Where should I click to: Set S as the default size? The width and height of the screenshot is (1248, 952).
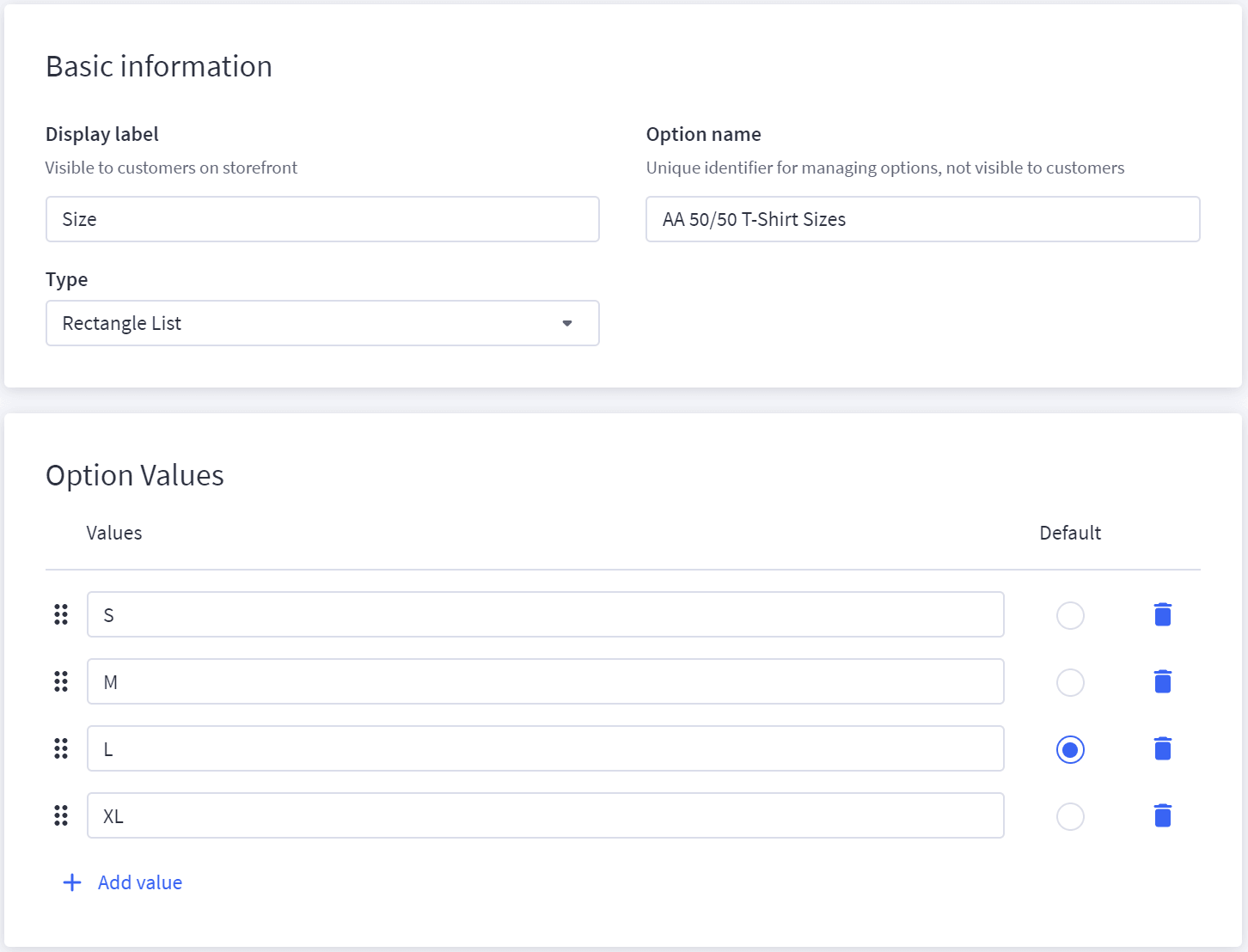pos(1070,615)
